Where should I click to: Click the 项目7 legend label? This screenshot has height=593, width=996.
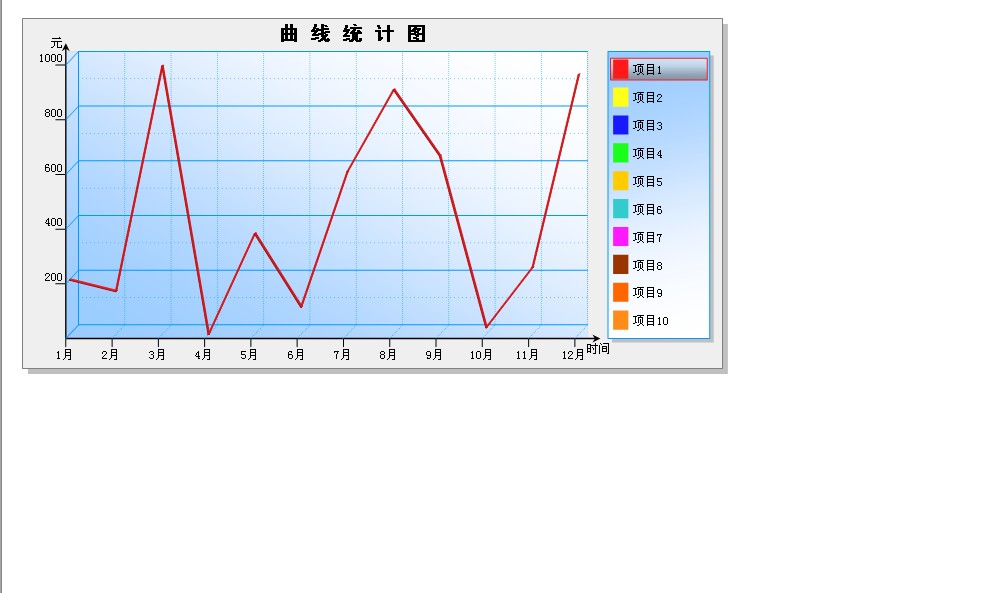click(x=647, y=237)
